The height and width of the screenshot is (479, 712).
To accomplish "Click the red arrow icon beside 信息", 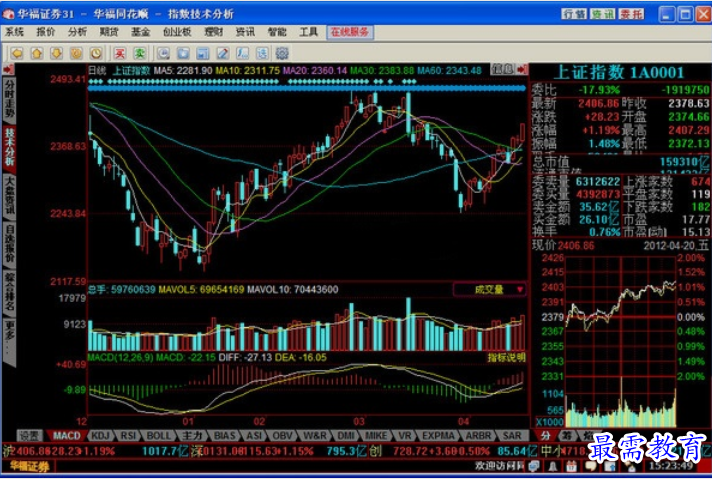I will click(522, 69).
